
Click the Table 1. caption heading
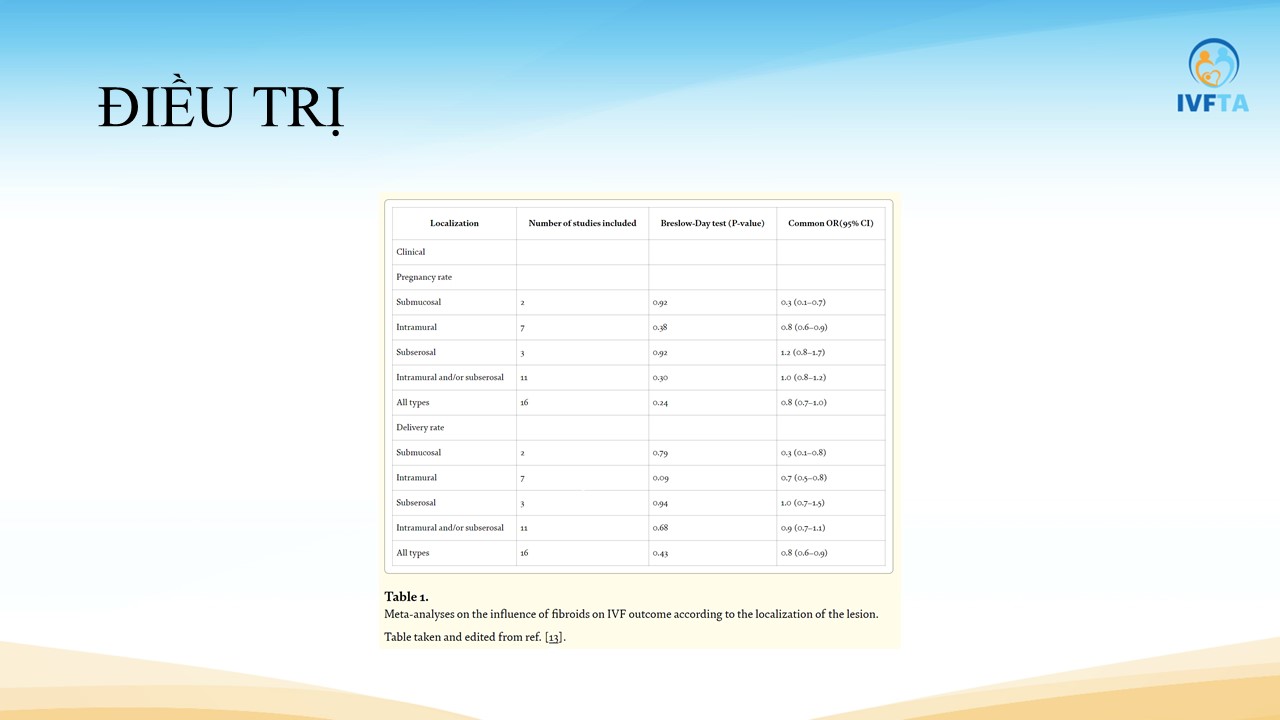coord(406,597)
